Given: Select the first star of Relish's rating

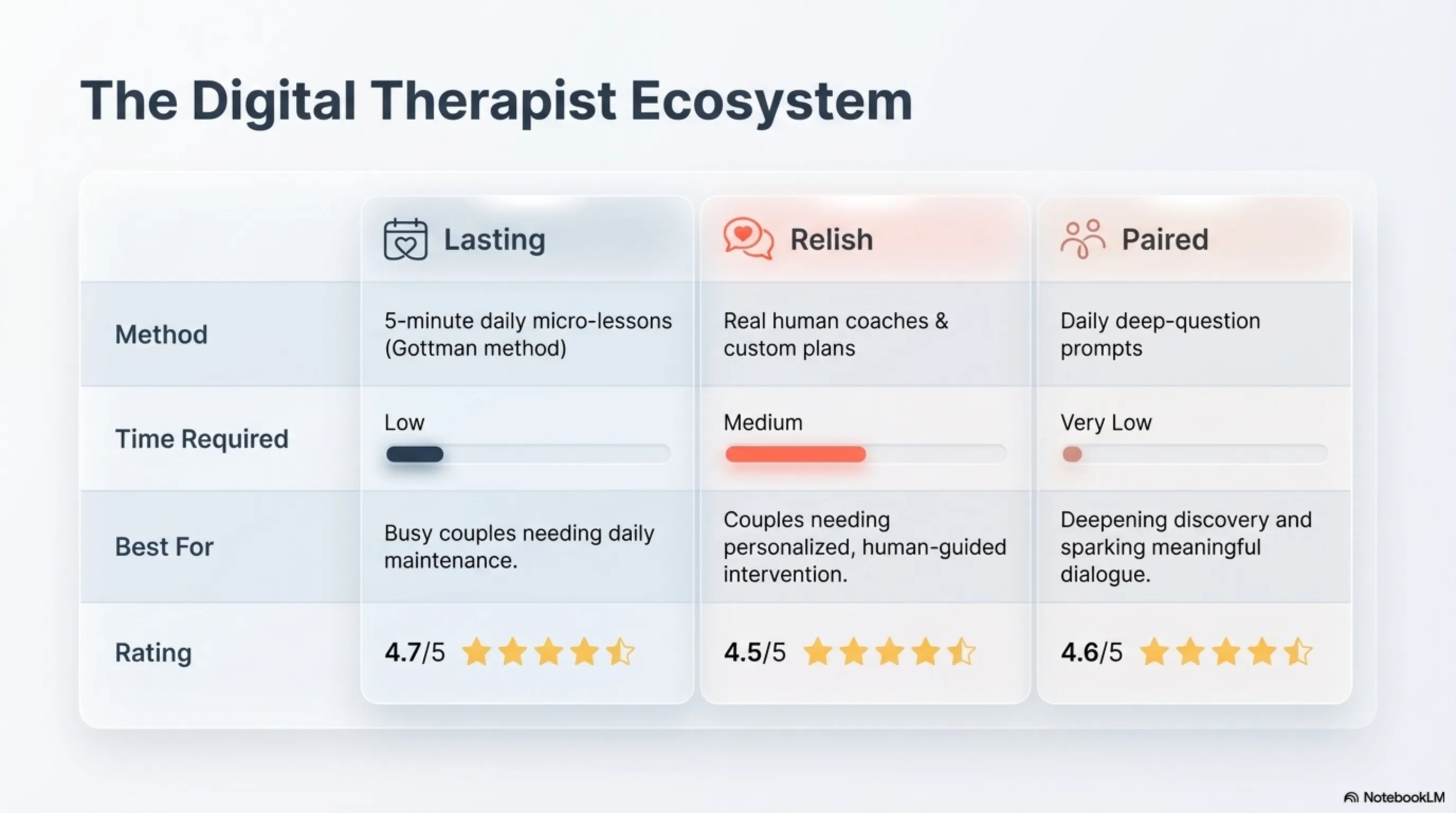Looking at the screenshot, I should click(817, 652).
